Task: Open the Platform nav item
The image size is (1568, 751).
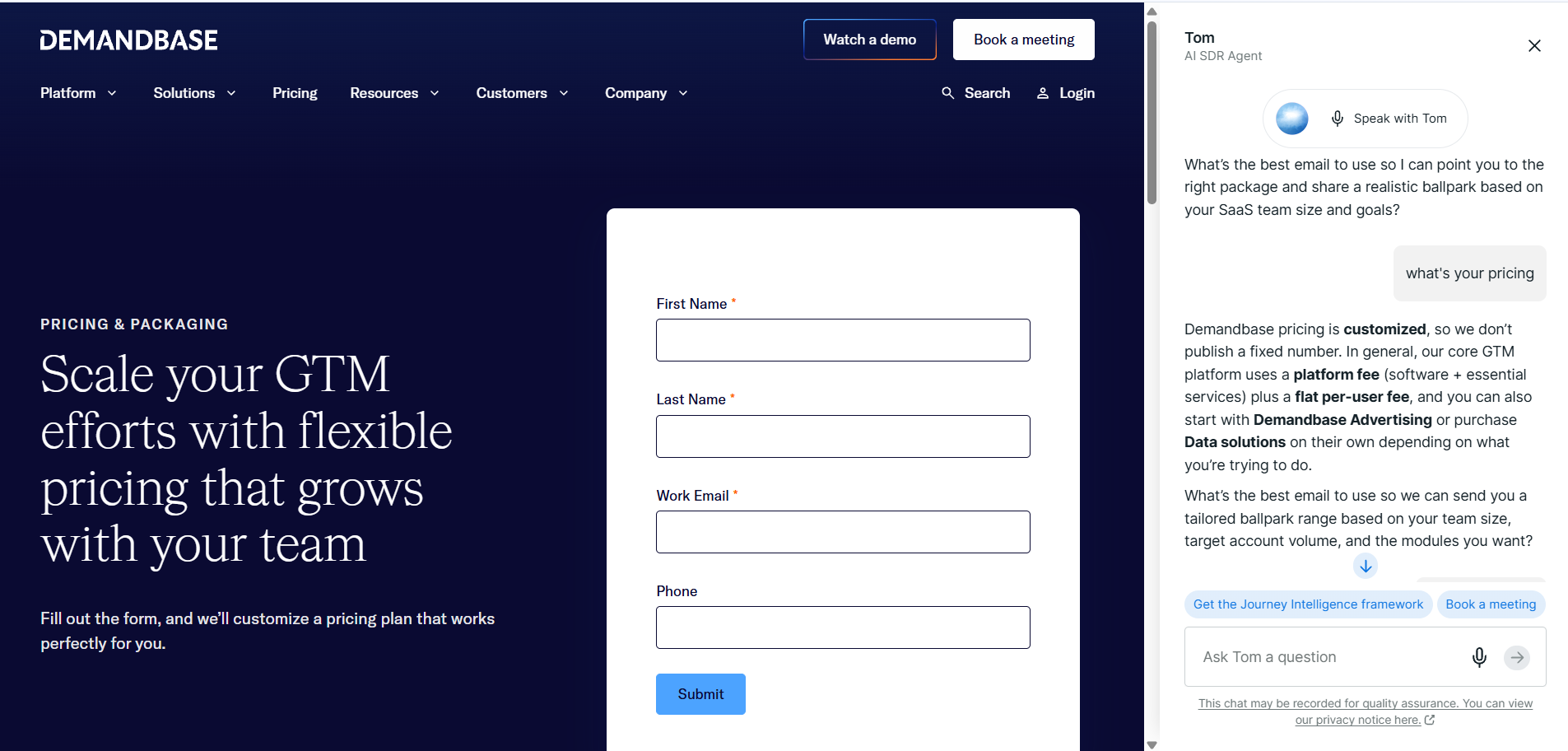Action: [x=68, y=93]
